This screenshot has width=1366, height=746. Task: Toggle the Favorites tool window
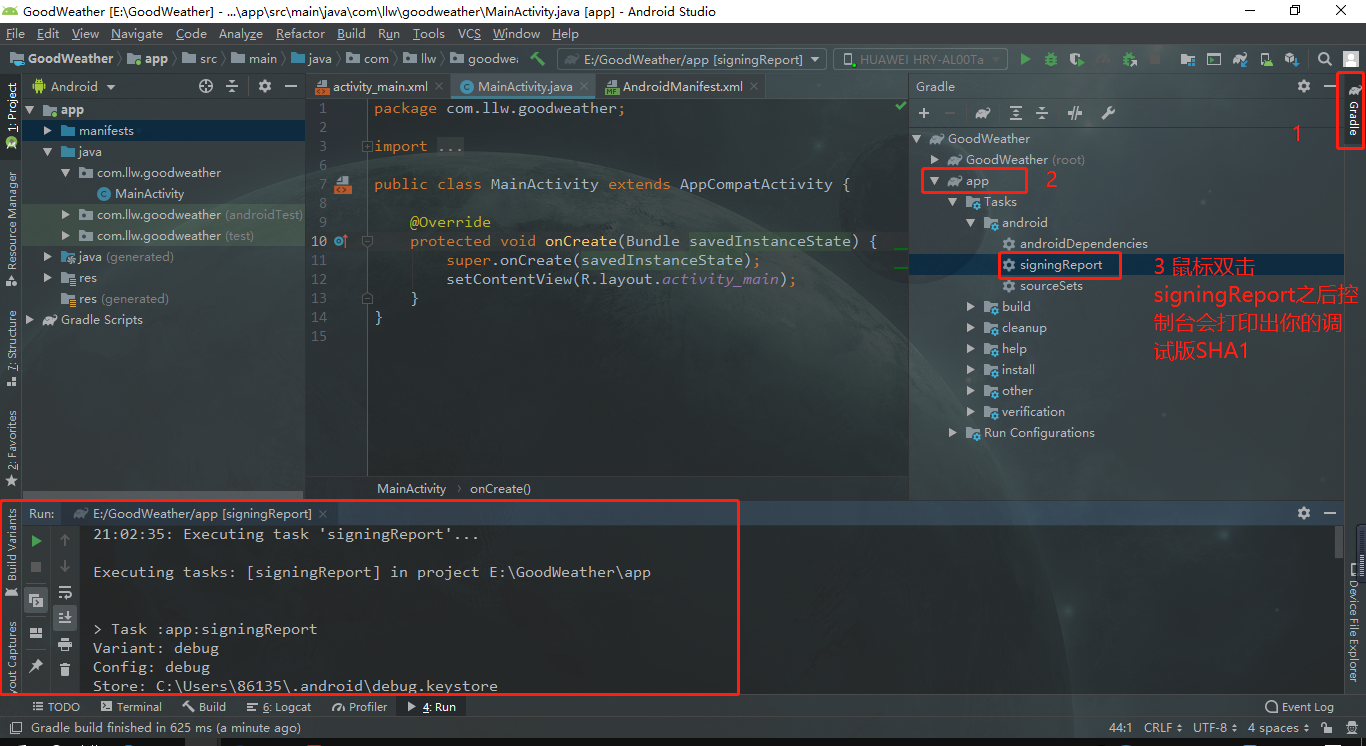[x=11, y=448]
